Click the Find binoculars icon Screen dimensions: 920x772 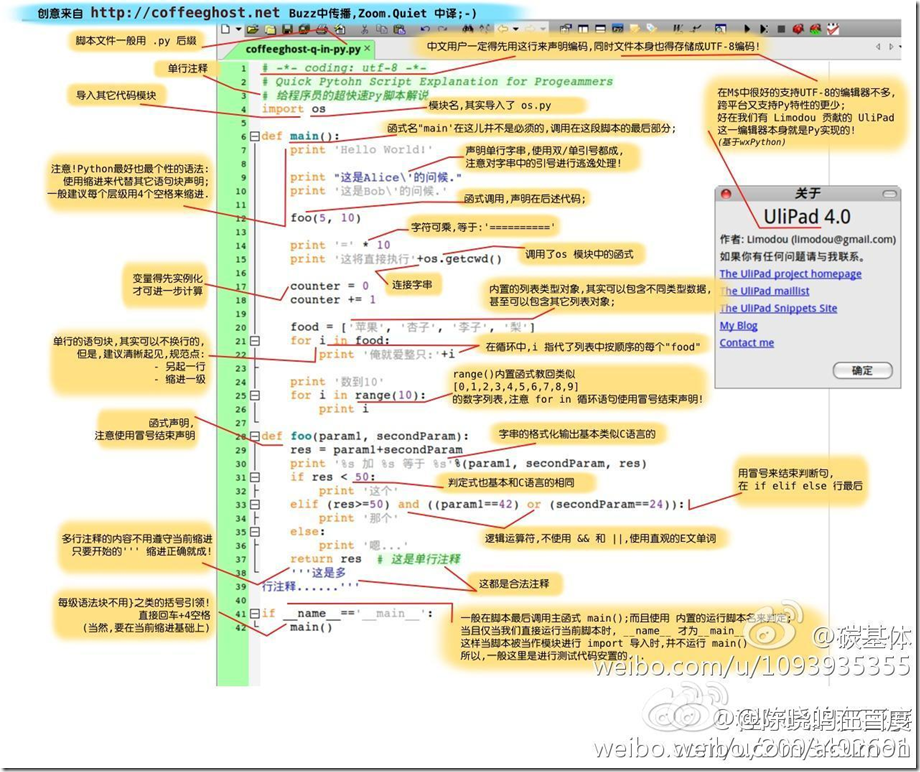[x=468, y=29]
